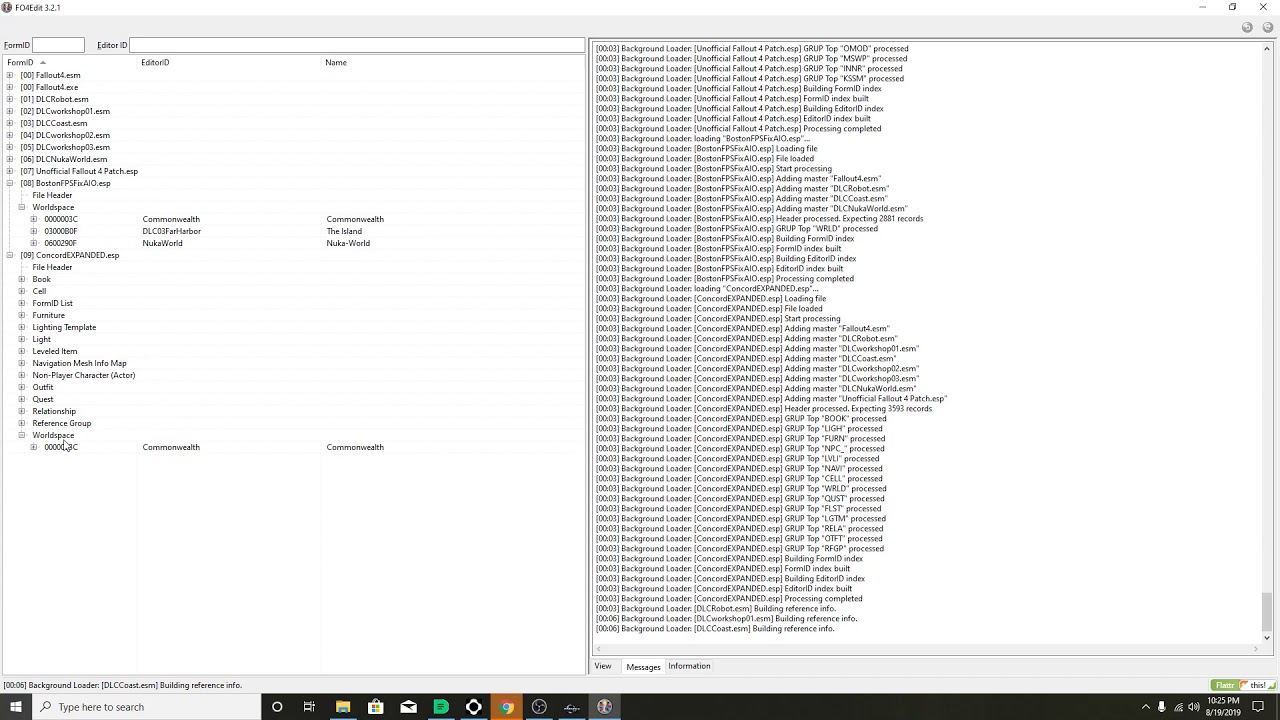Collapse the [09] ConcordEXPANDED.esp node
The width and height of the screenshot is (1280, 720).
point(10,255)
